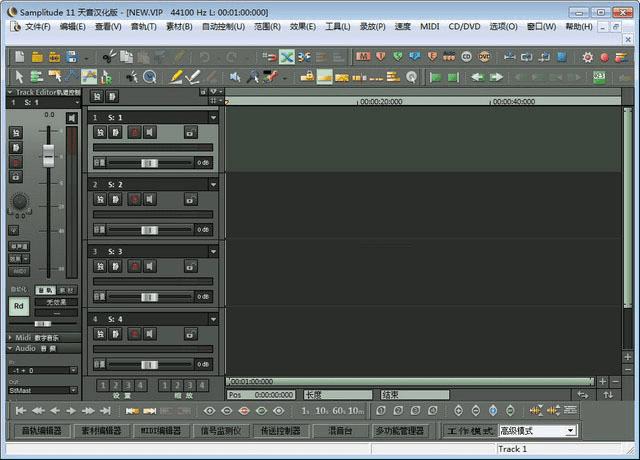This screenshot has width=640, height=460.
Task: Open the StMast output dropdown
Action: click(73, 390)
